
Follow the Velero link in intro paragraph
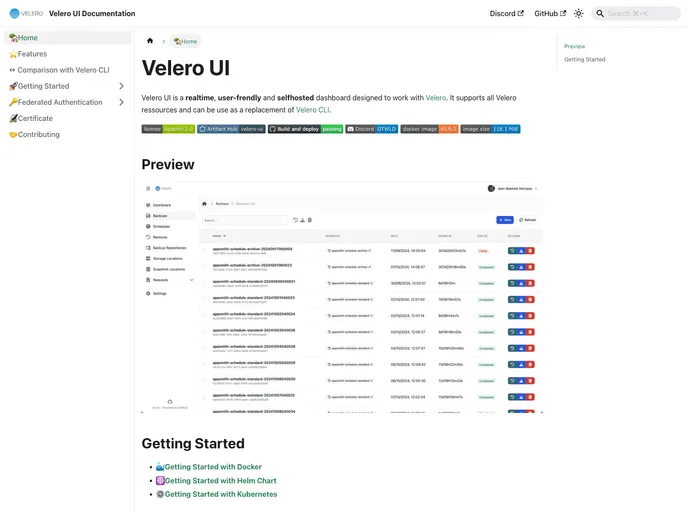pyautogui.click(x=435, y=98)
